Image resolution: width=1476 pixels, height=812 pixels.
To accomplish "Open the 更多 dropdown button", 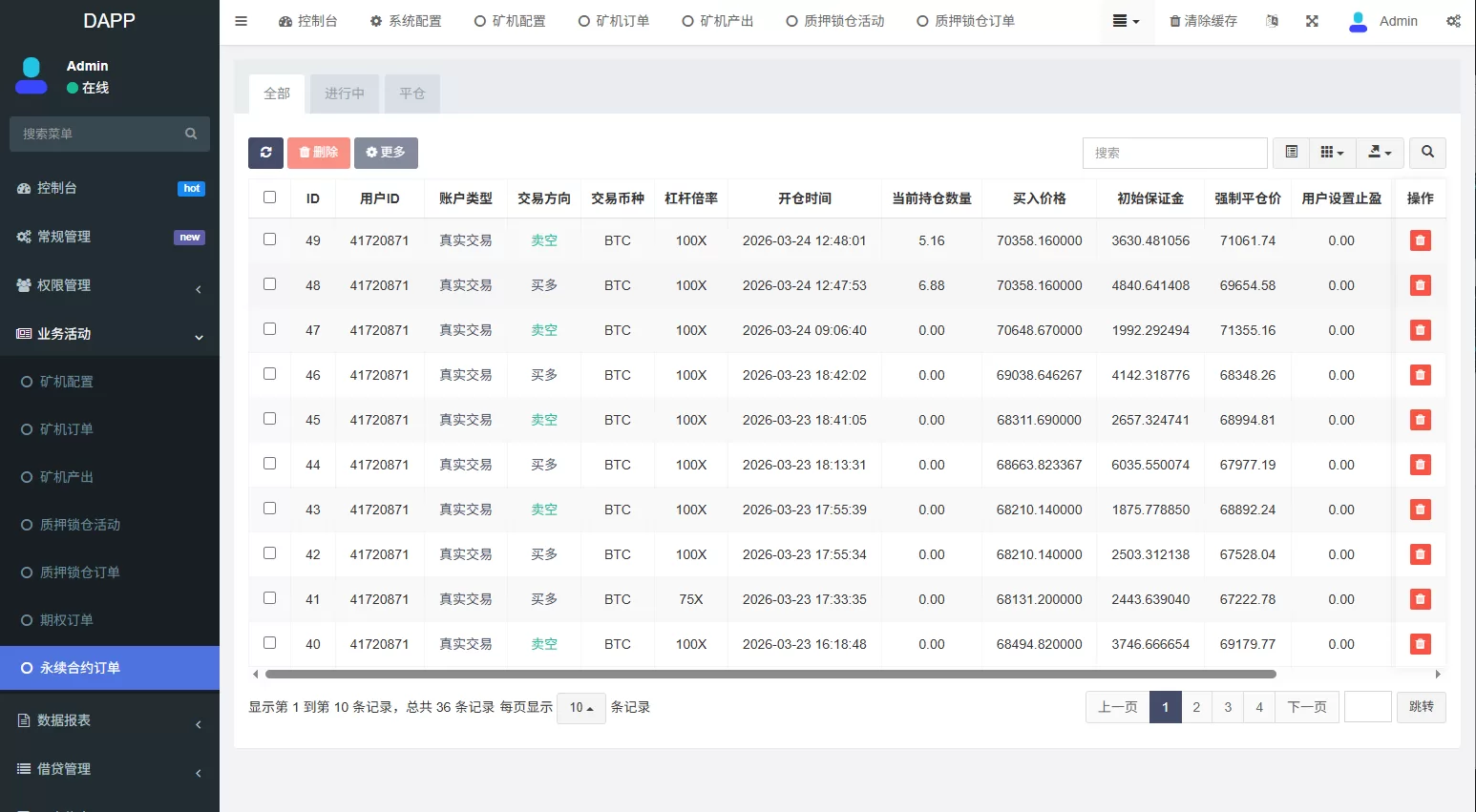I will click(x=386, y=153).
